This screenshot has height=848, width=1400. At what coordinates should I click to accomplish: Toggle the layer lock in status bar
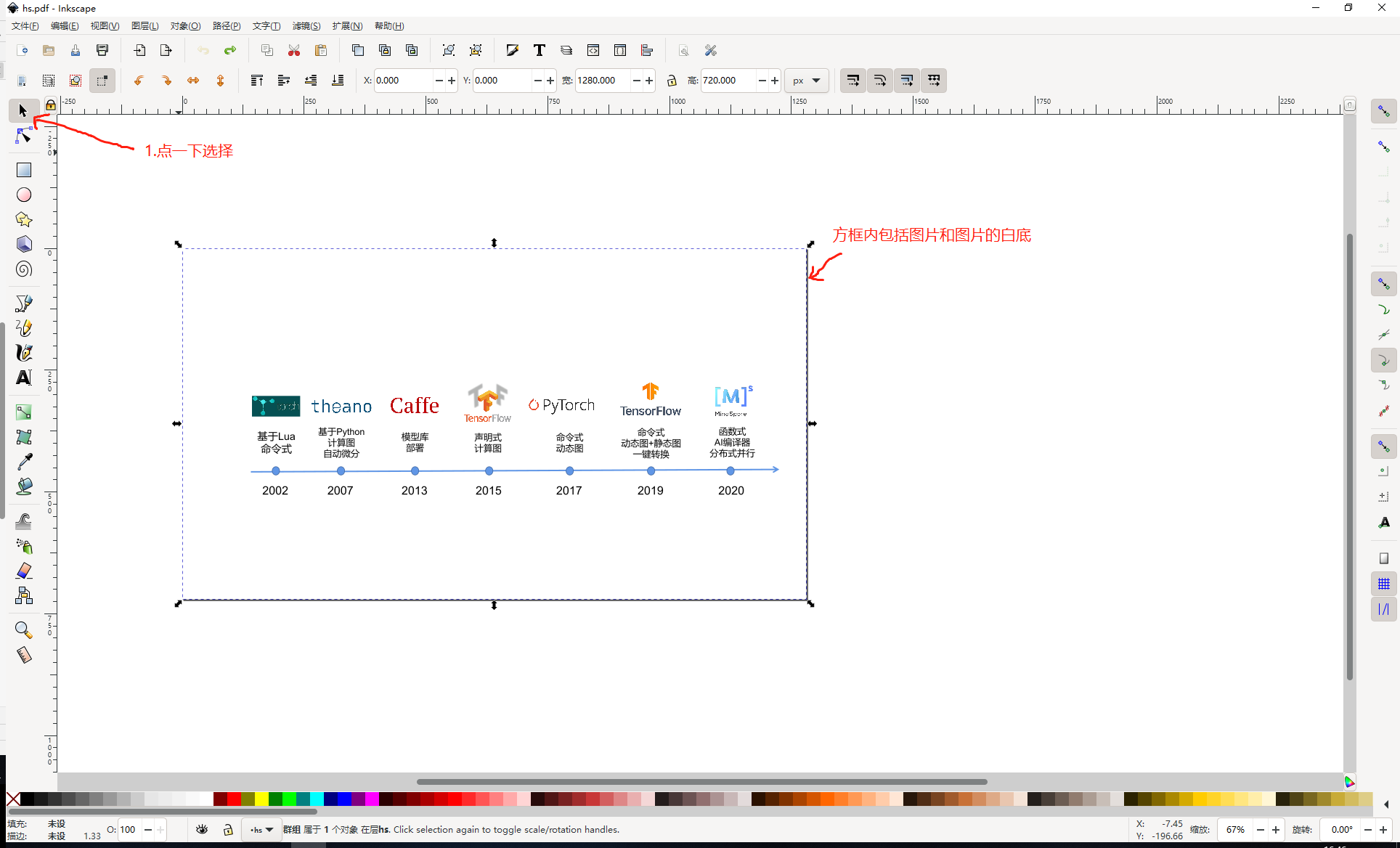[x=228, y=829]
